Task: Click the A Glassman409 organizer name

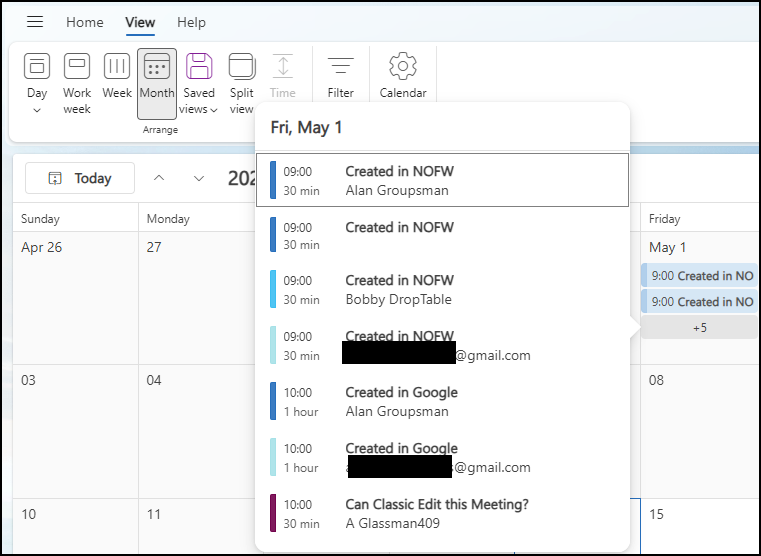Action: (x=393, y=523)
